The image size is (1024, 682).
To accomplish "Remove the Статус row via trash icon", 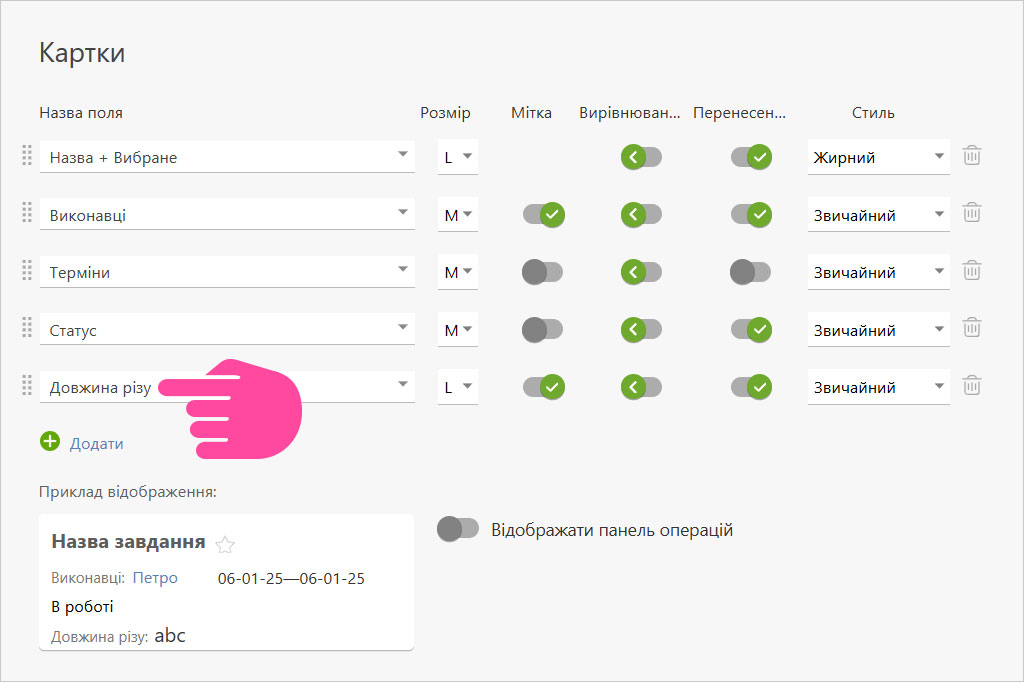I will tap(972, 328).
